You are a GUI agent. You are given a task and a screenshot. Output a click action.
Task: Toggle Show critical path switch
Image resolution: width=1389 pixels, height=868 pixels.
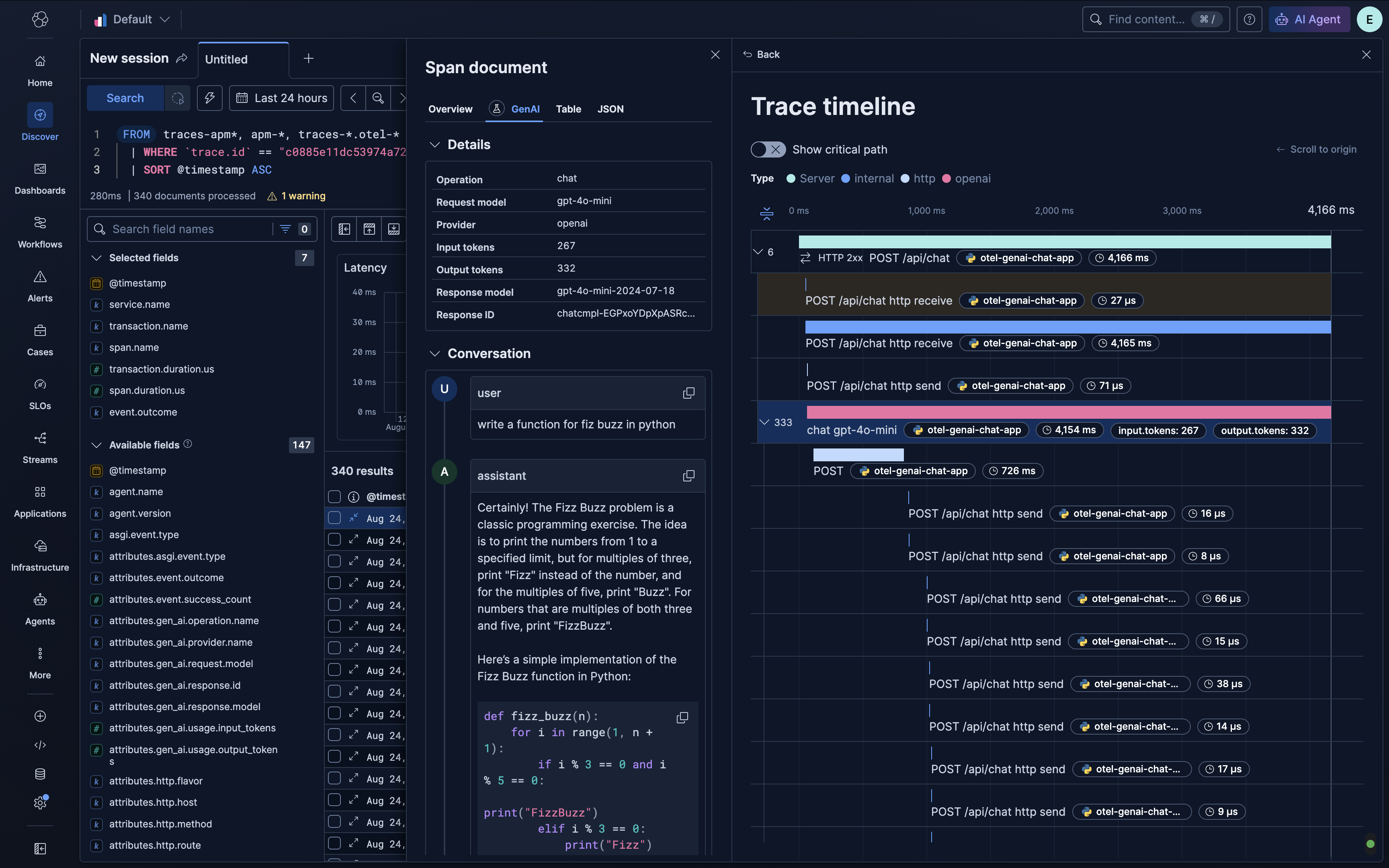click(768, 150)
